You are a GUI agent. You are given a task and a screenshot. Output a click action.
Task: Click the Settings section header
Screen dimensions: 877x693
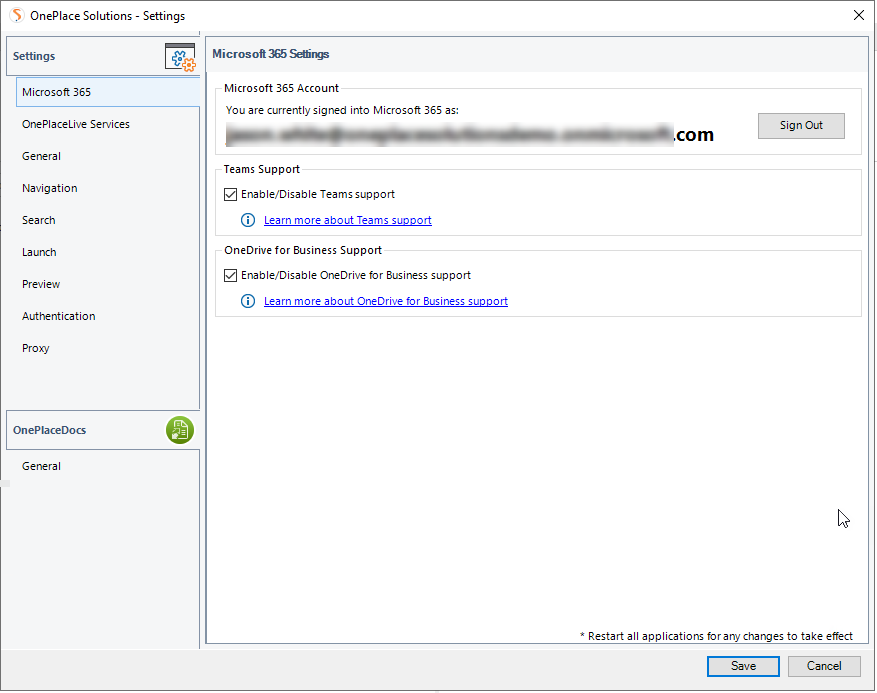tap(102, 56)
